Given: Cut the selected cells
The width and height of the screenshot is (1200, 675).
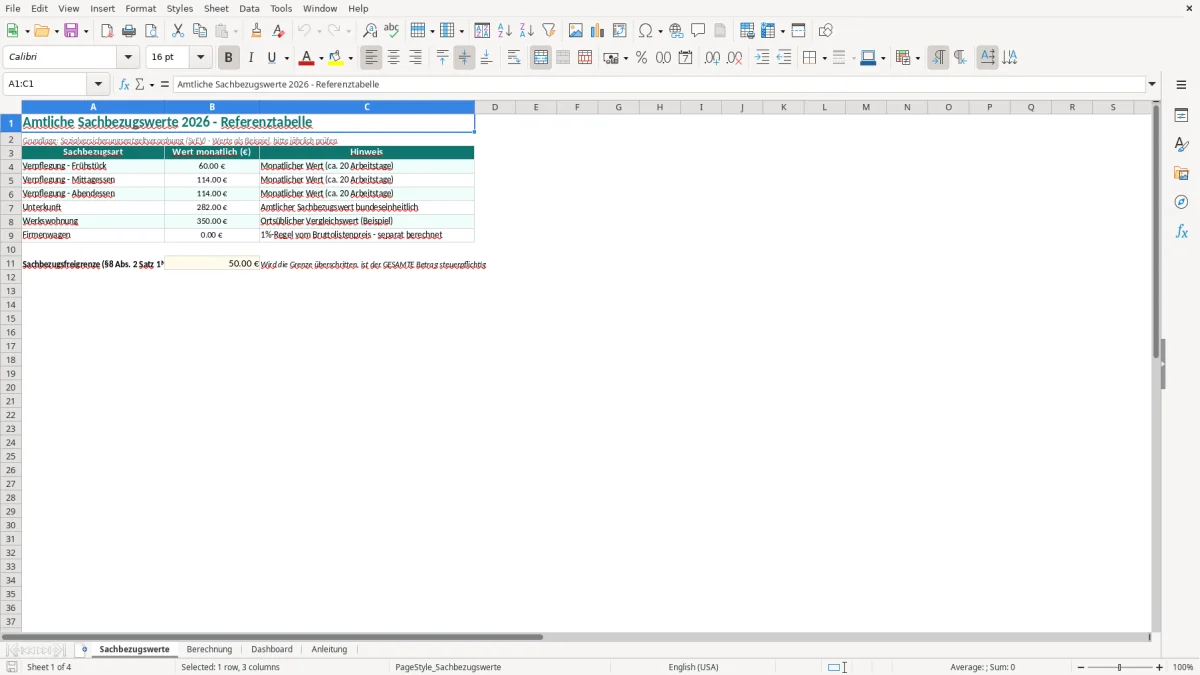Looking at the screenshot, I should pos(178,31).
